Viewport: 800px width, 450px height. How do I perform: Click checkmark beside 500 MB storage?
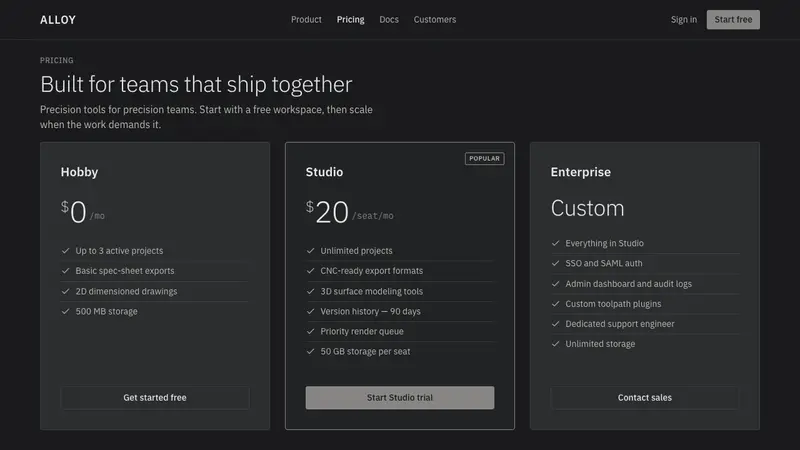[x=65, y=311]
